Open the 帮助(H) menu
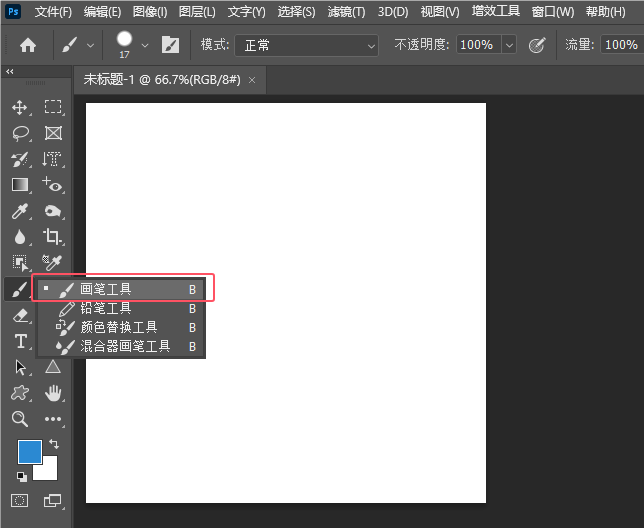This screenshot has width=644, height=528. click(606, 12)
